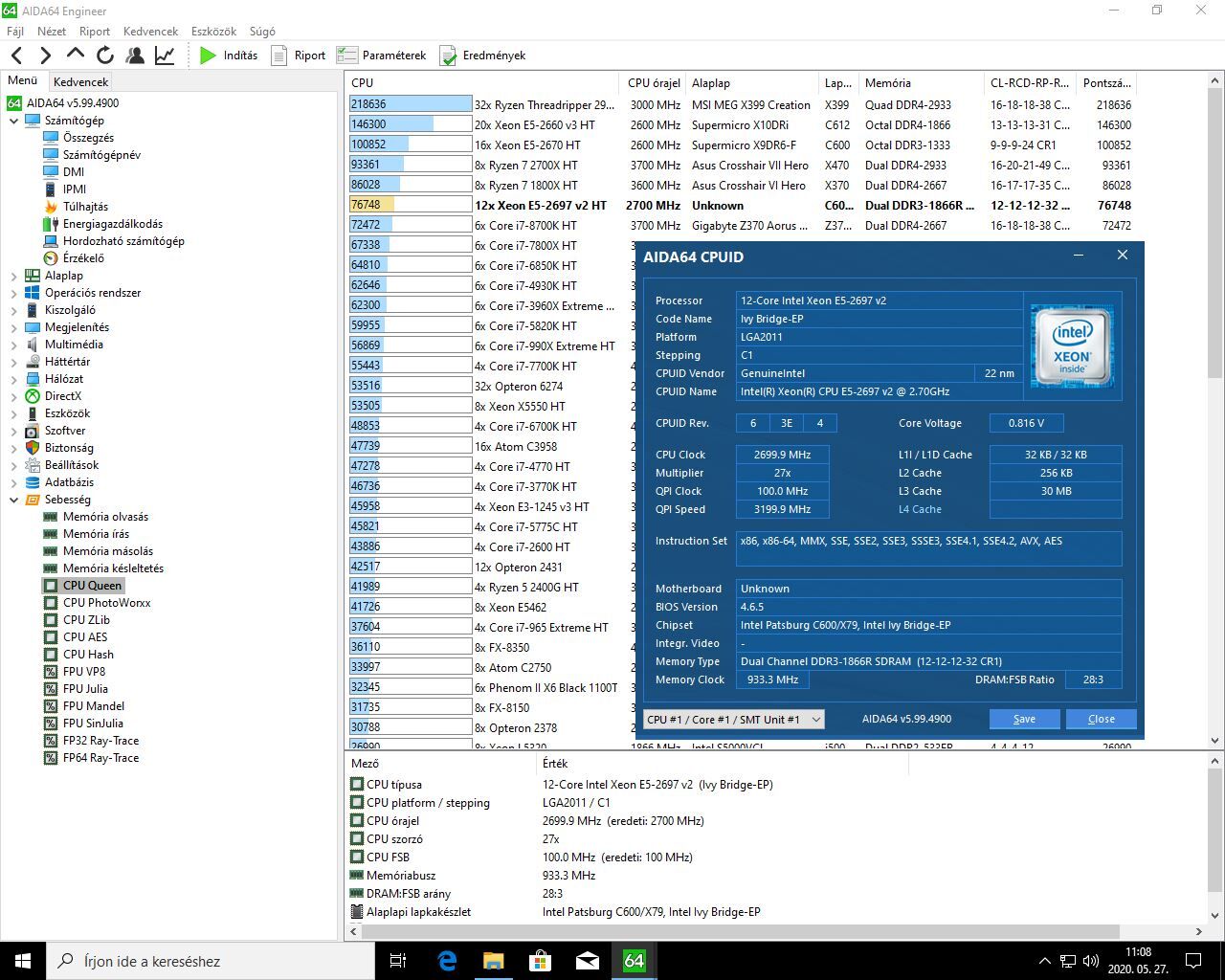
Task: Click the Windows search box
Action: [211, 961]
